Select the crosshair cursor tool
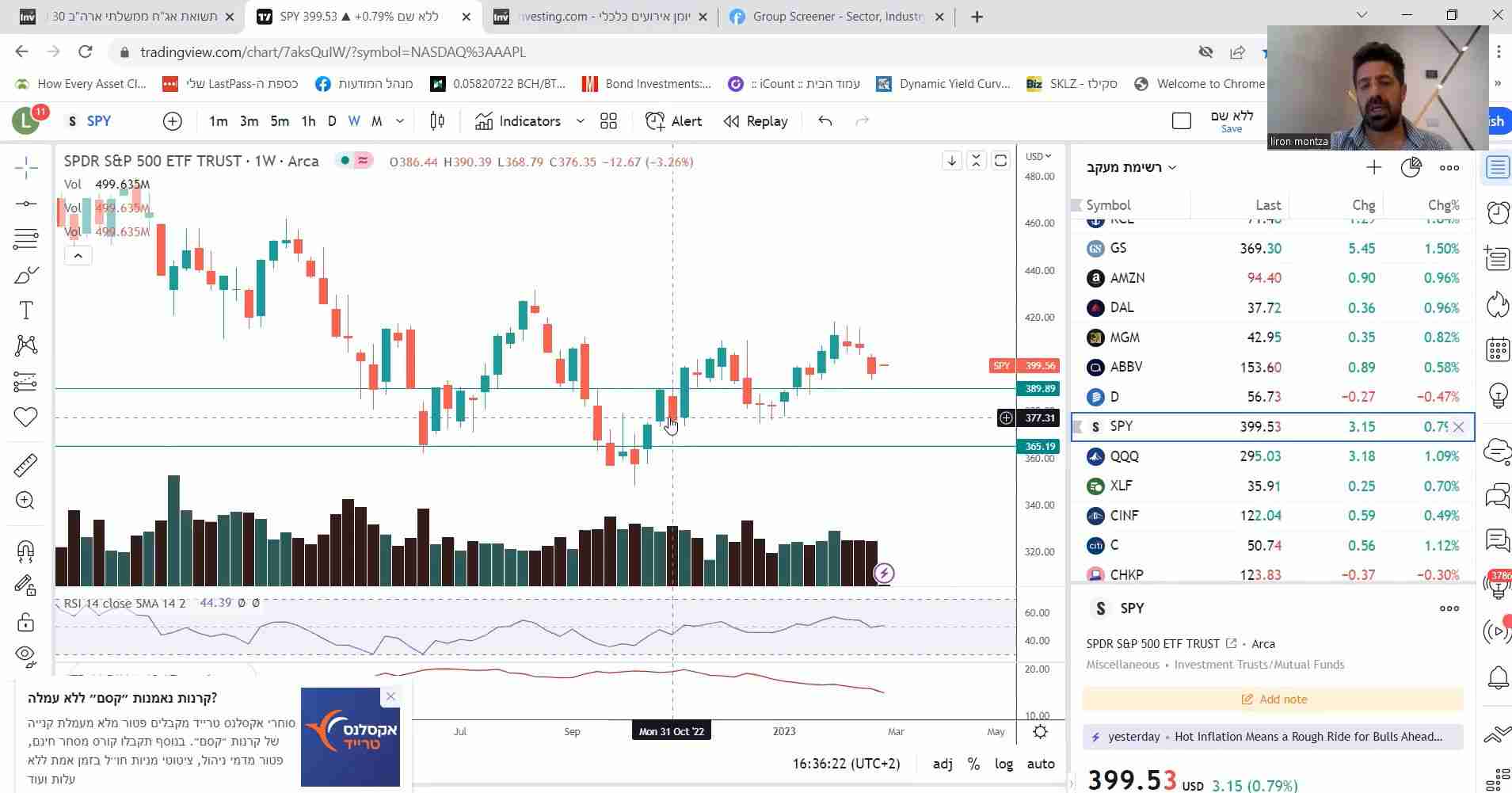The width and height of the screenshot is (1512, 793). [x=25, y=167]
